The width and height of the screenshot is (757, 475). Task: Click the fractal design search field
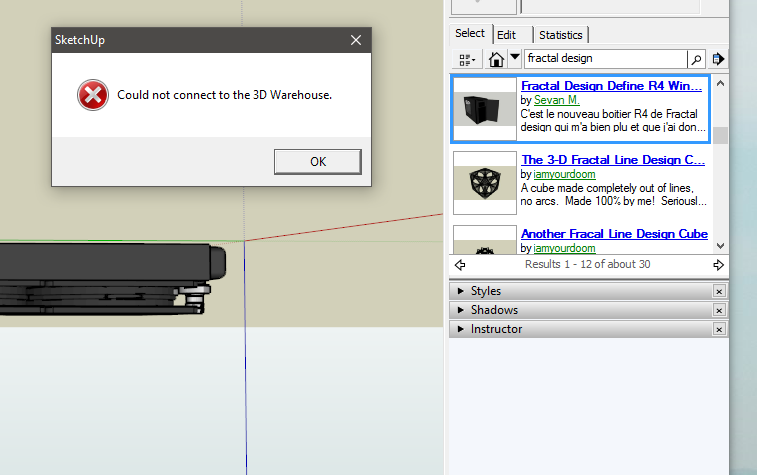604,59
